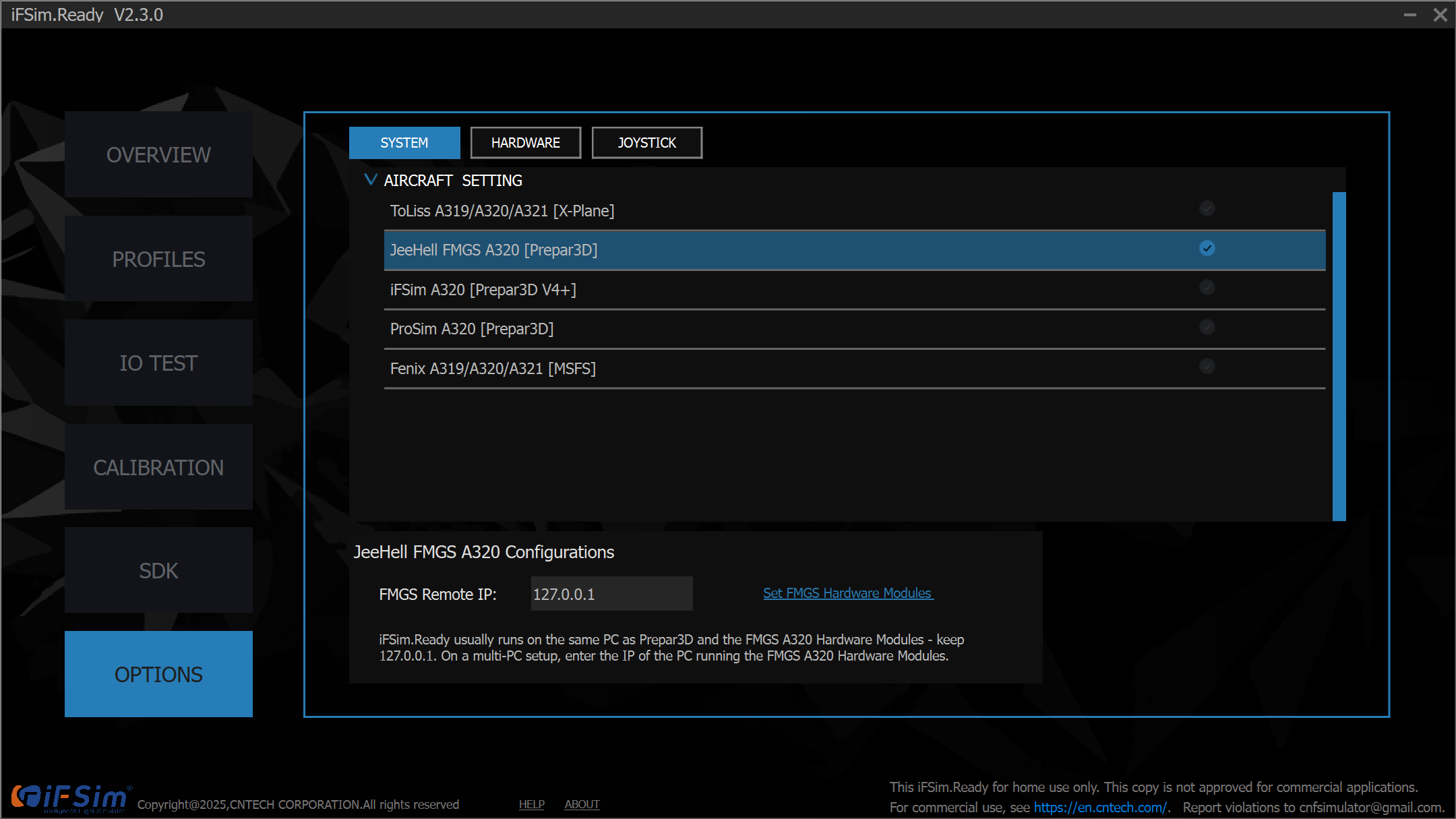Open the HARDWARE tab

pyautogui.click(x=526, y=142)
